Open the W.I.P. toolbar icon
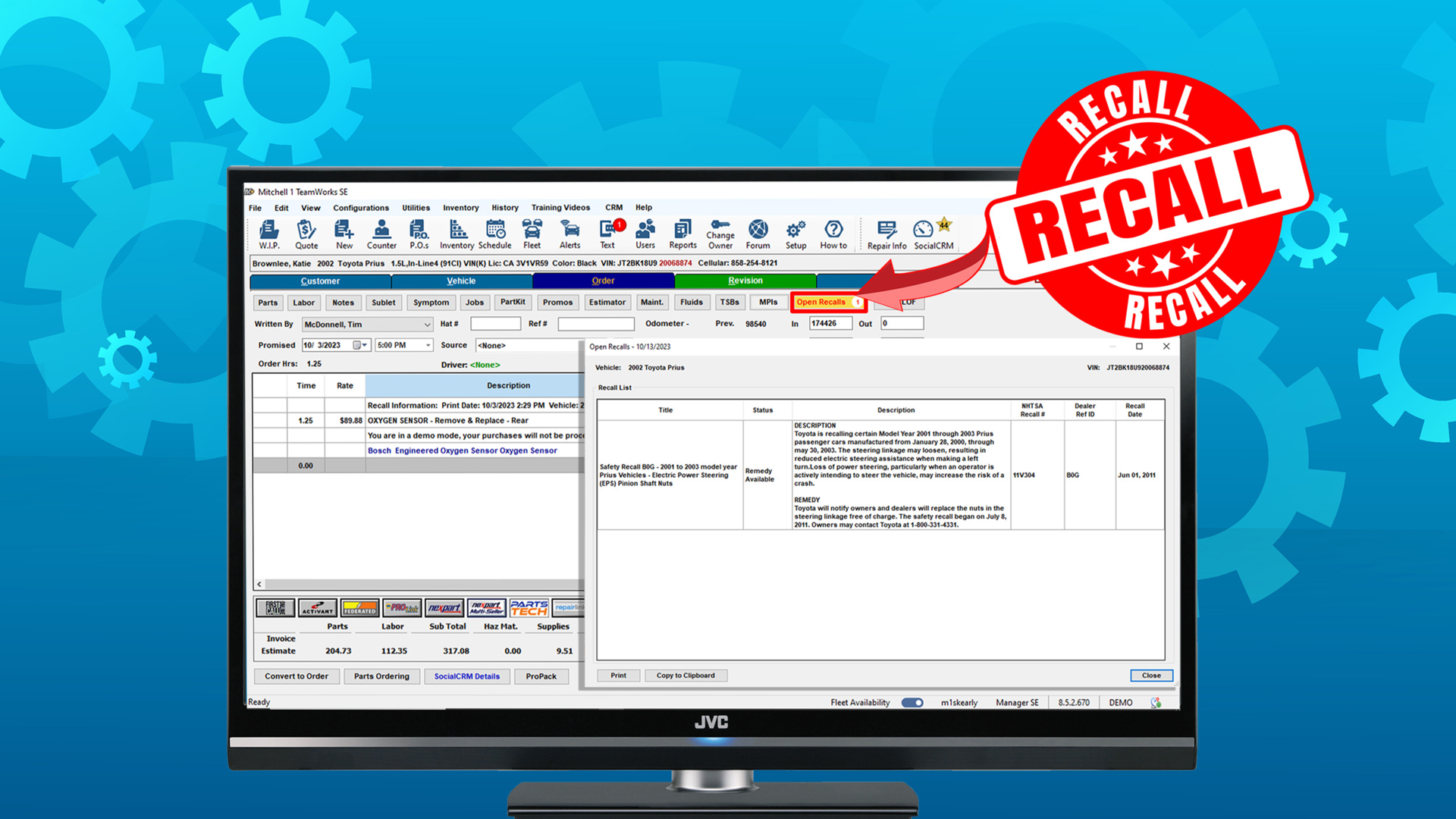The height and width of the screenshot is (819, 1456). click(269, 234)
